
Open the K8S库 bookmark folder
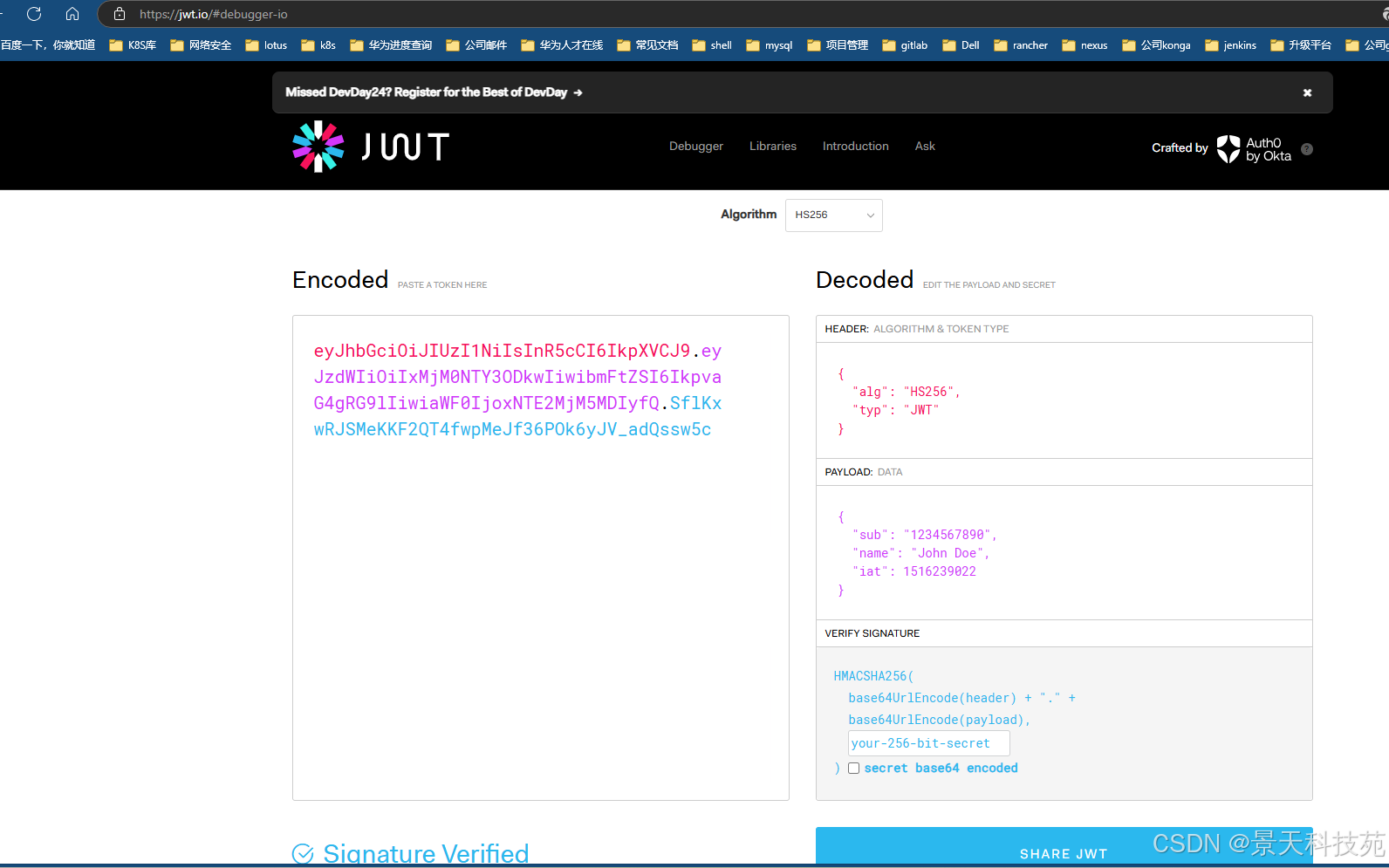[x=133, y=45]
